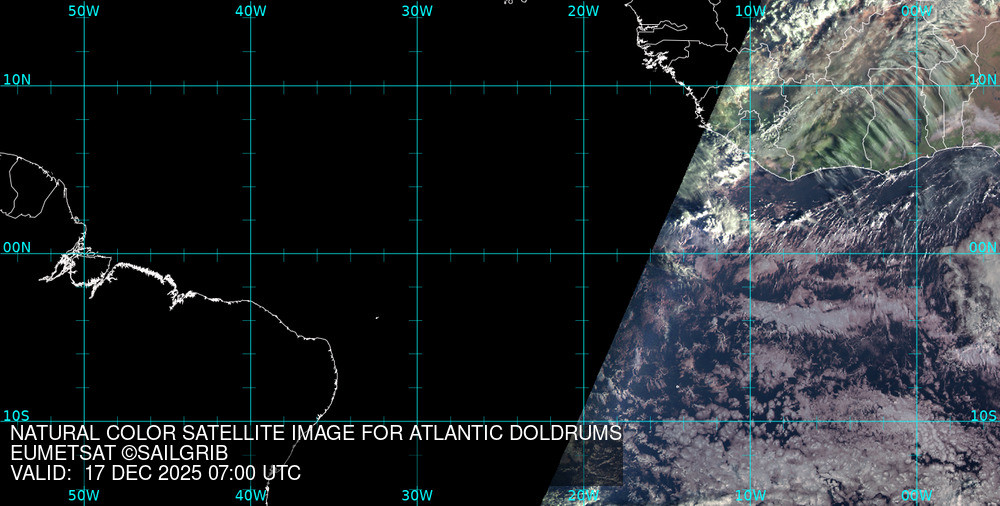The width and height of the screenshot is (1000, 506).
Task: Click the tiny isolated island dot in mid-Atlantic
Action: tap(377, 318)
